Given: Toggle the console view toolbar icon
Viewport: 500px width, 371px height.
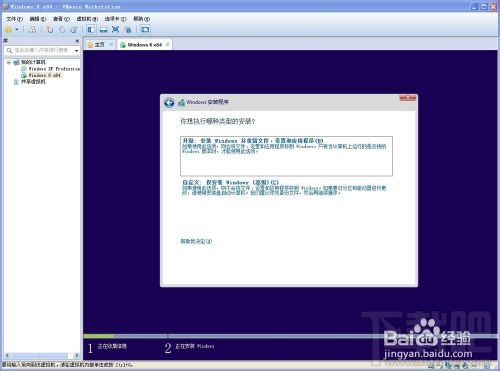Looking at the screenshot, I should click(145, 30).
